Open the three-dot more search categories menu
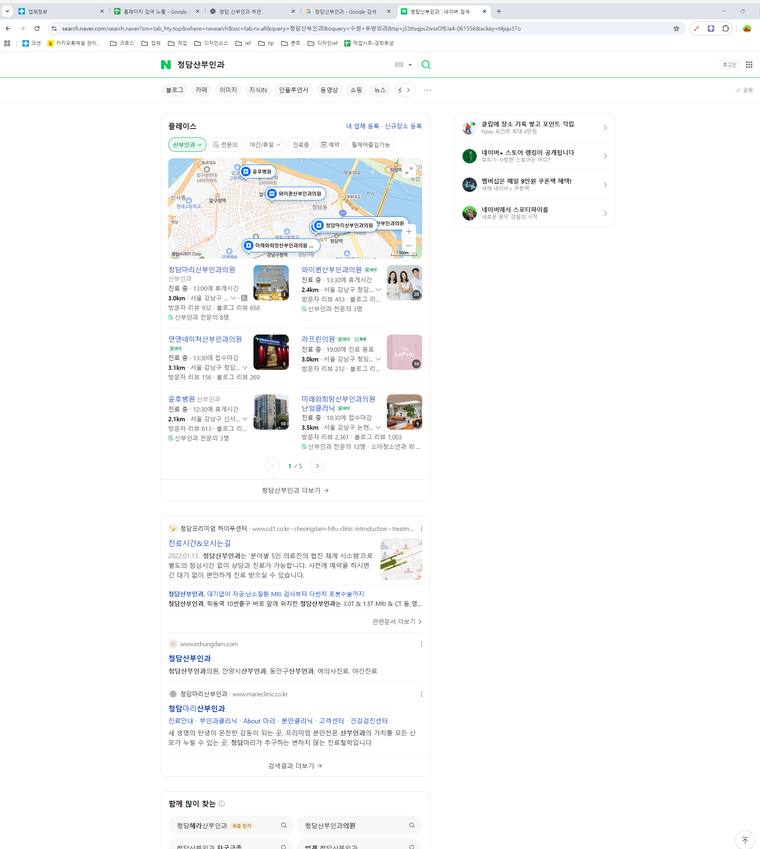Image resolution: width=760 pixels, height=849 pixels. 428,90
